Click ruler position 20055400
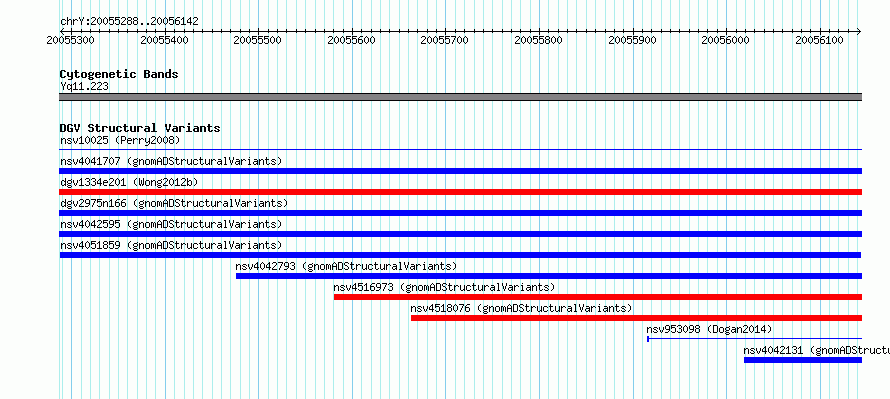Screen dimensions: 890x399 coord(165,40)
